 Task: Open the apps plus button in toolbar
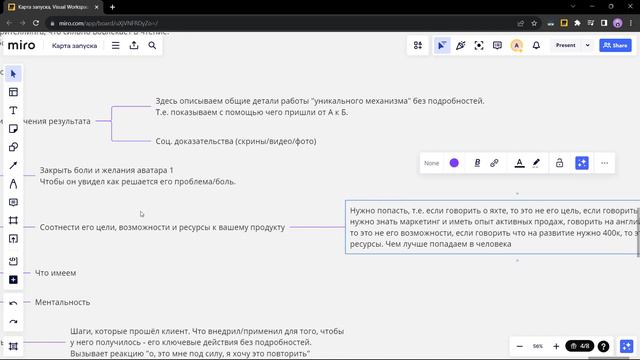point(13,280)
